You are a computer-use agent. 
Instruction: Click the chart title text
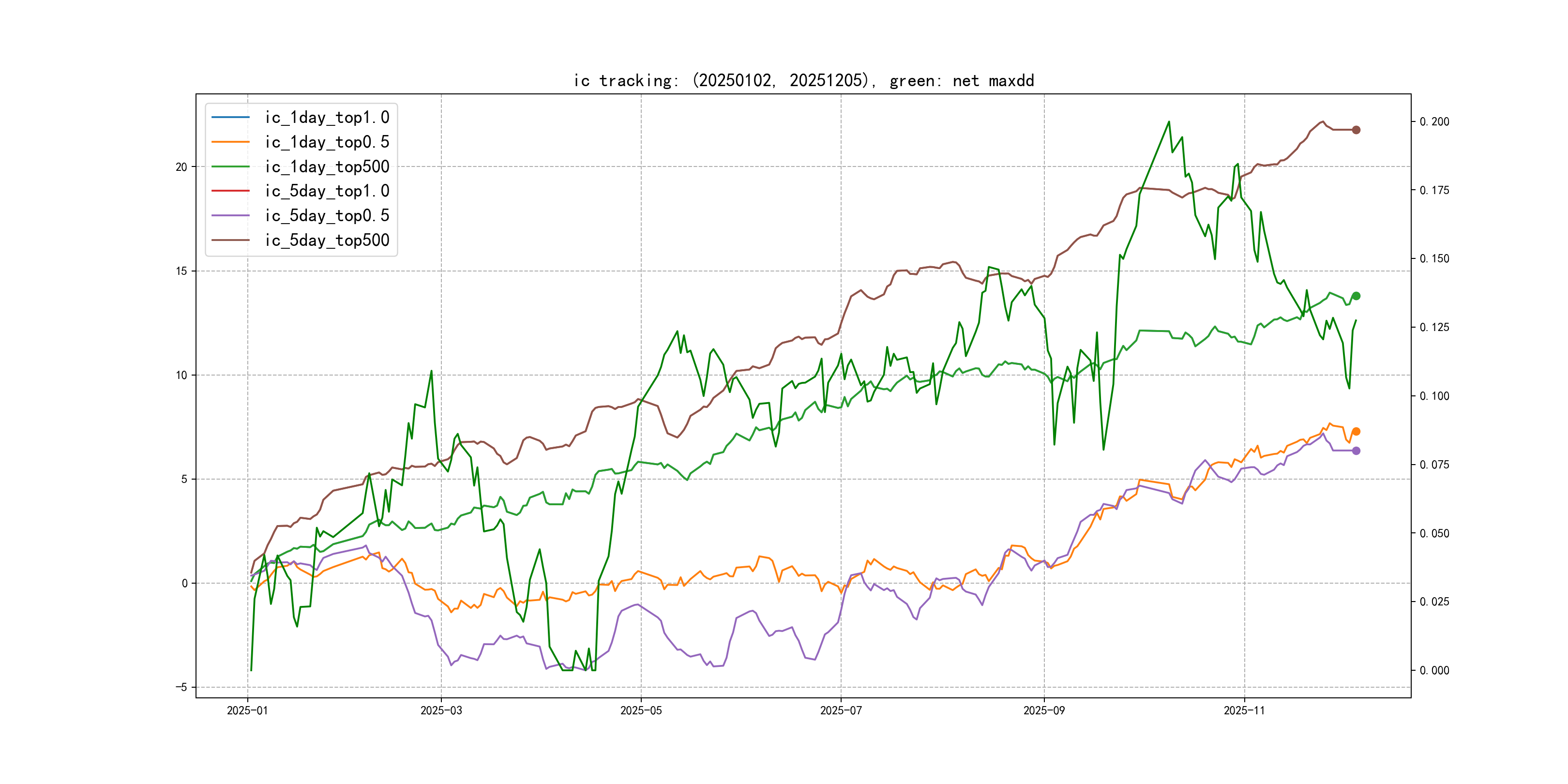803,81
